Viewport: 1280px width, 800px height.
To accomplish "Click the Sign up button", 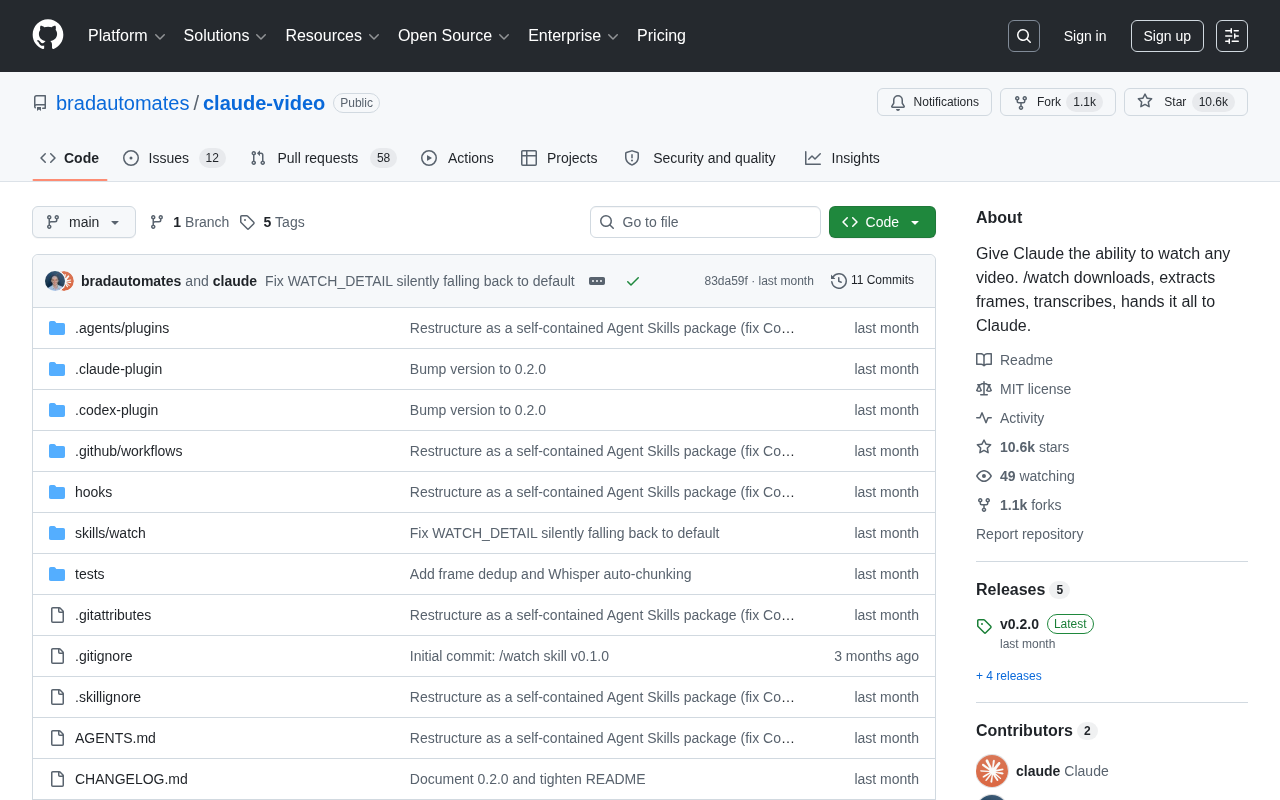I will (x=1167, y=36).
